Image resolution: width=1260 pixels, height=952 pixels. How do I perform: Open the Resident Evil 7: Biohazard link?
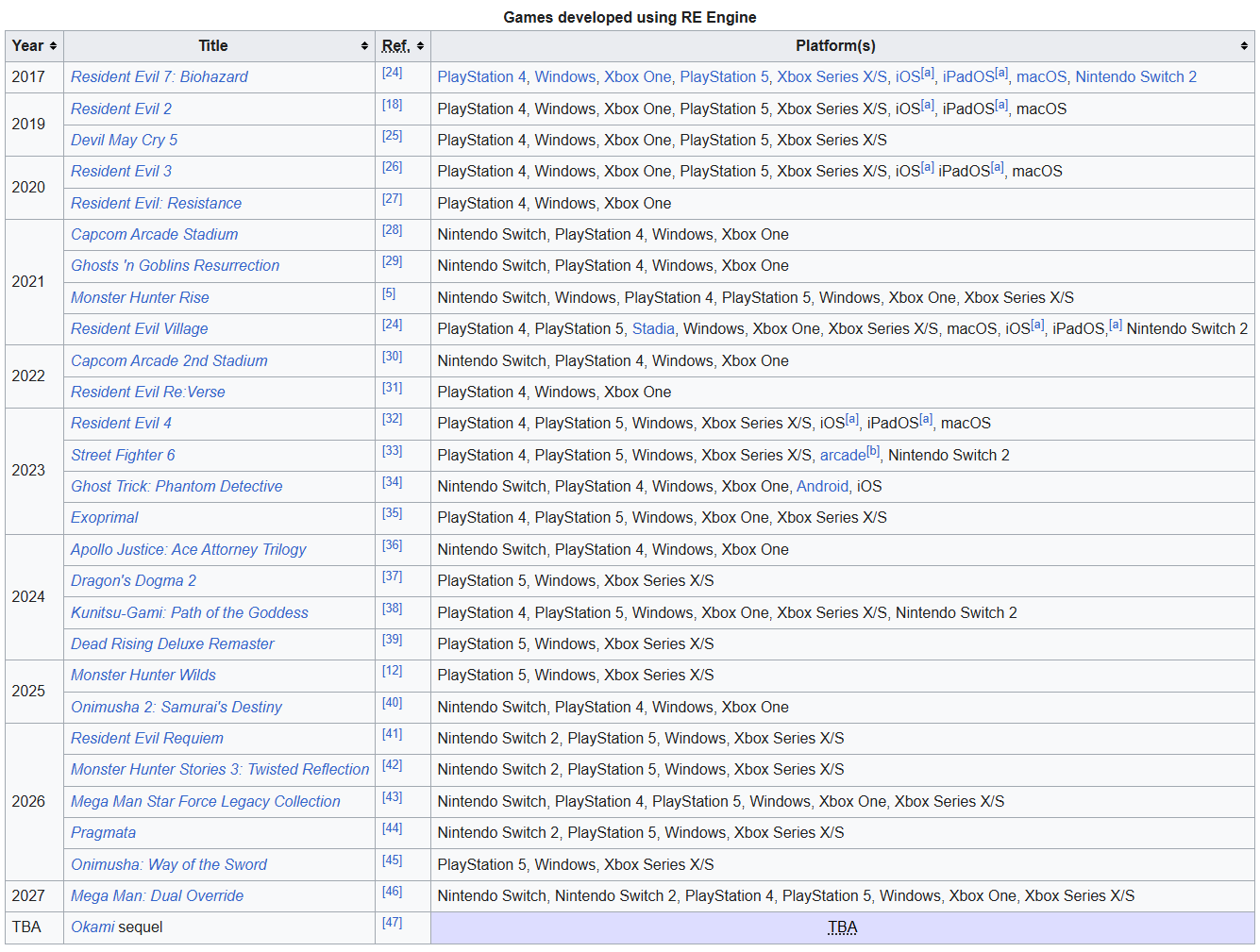[x=160, y=77]
